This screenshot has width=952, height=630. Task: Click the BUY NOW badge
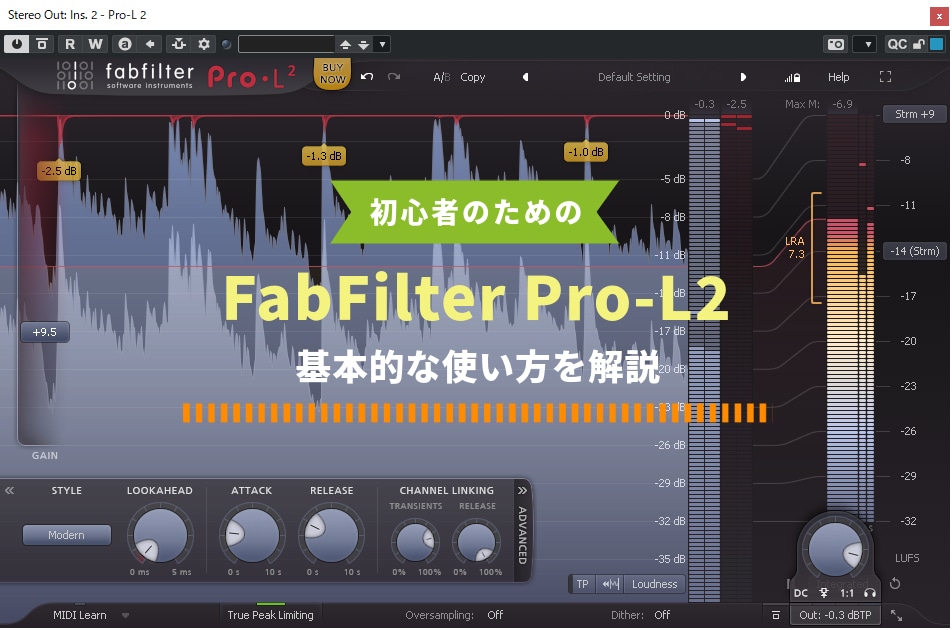332,73
